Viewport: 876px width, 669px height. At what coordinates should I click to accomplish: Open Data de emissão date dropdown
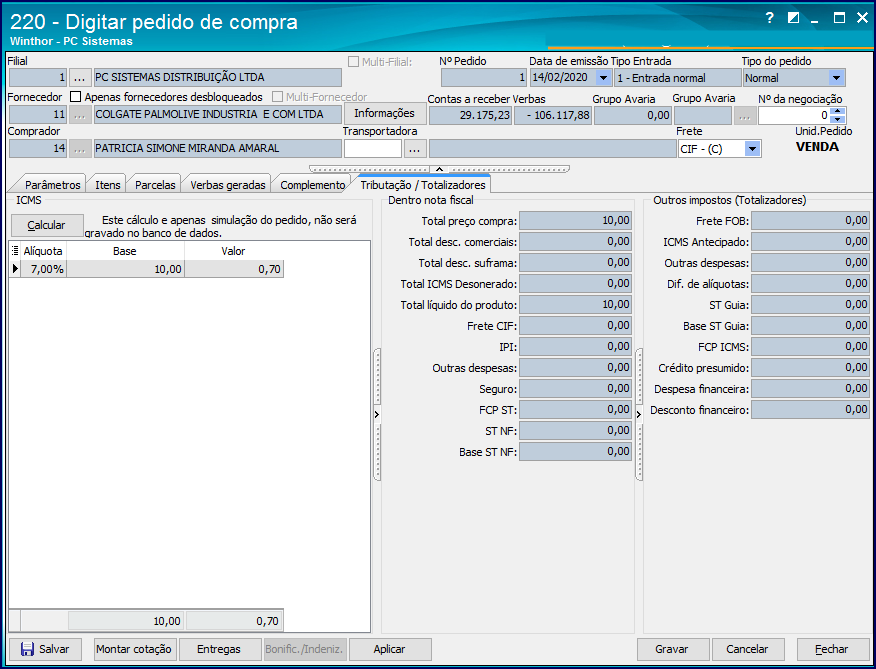(603, 78)
